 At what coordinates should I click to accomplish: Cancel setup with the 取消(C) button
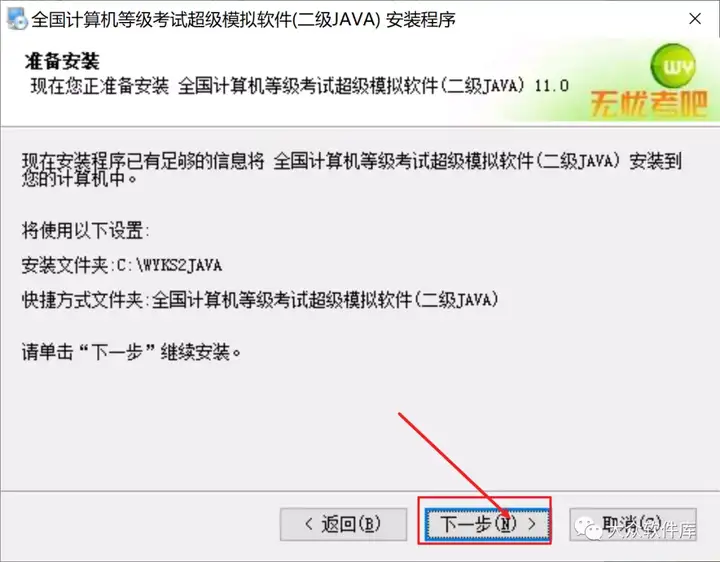(633, 524)
